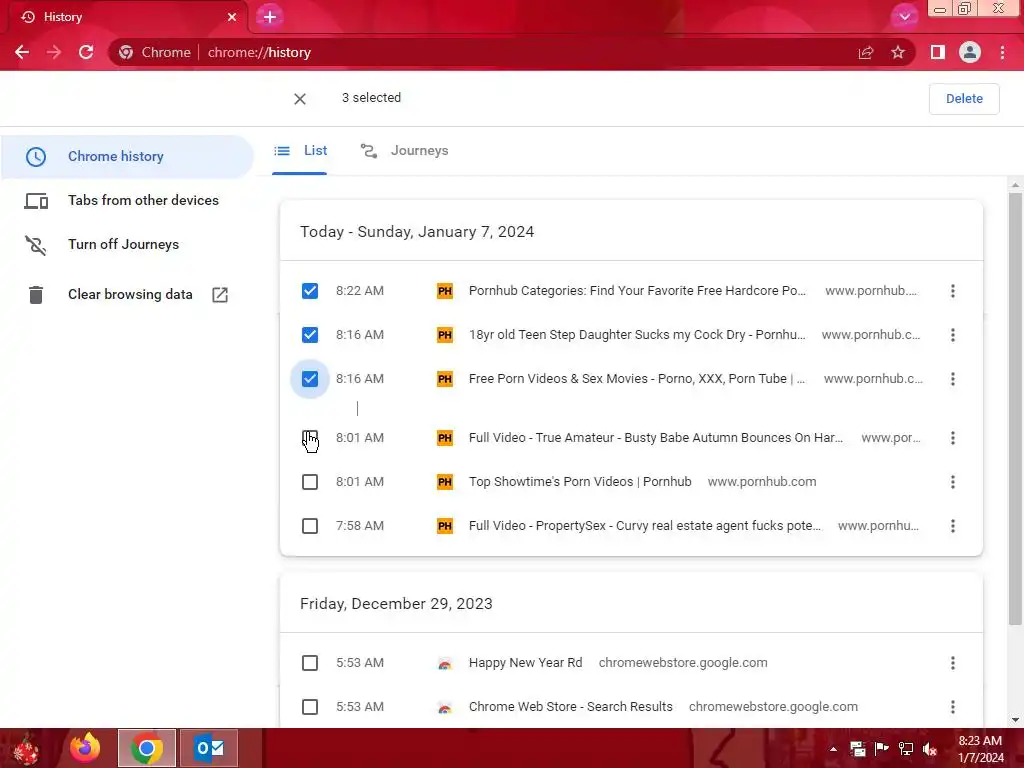The height and width of the screenshot is (768, 1024).
Task: Go back using the browser back arrow
Action: 22,52
